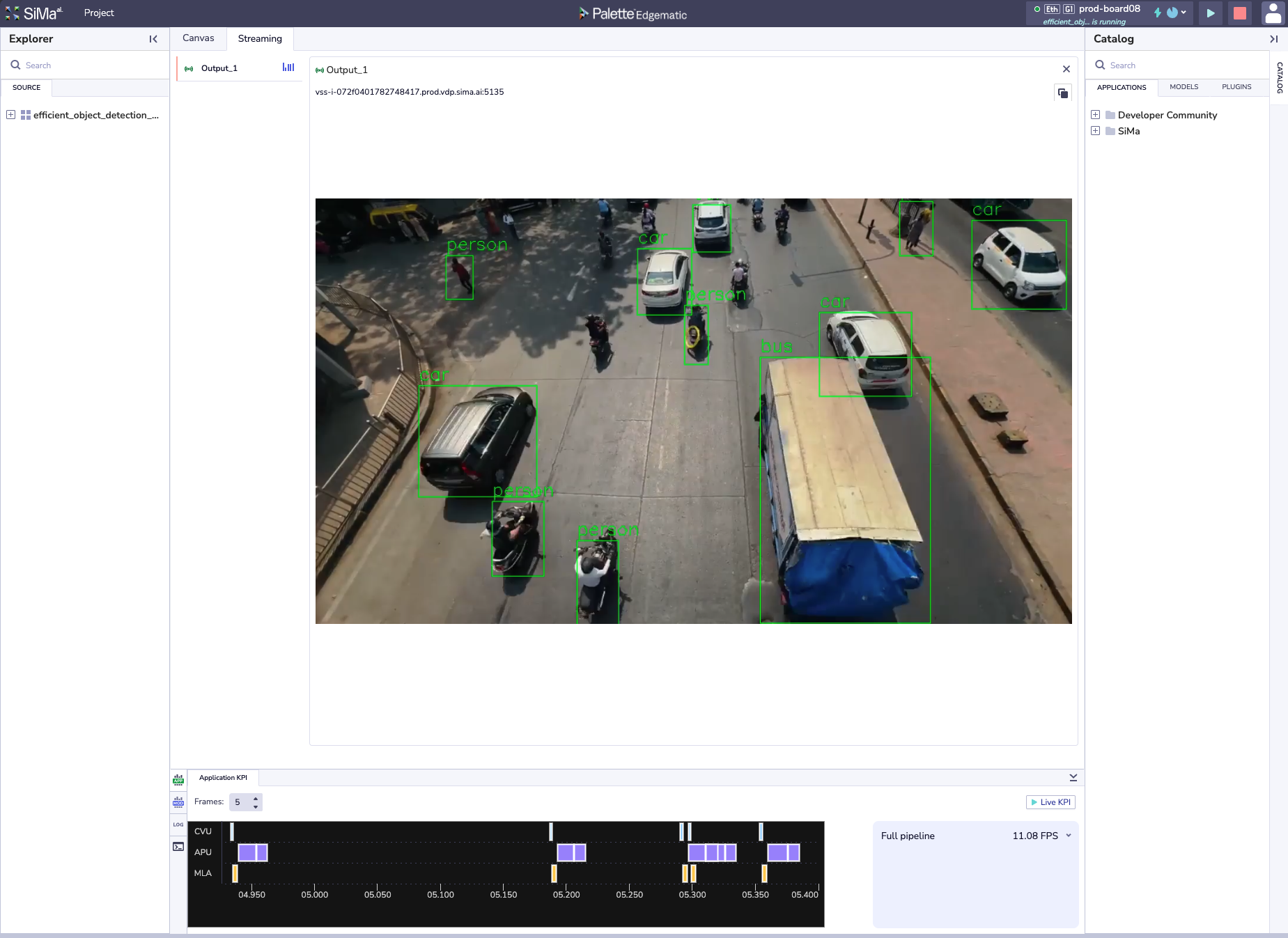This screenshot has height=938, width=1288.
Task: Switch to the Canvas tab
Action: click(199, 38)
